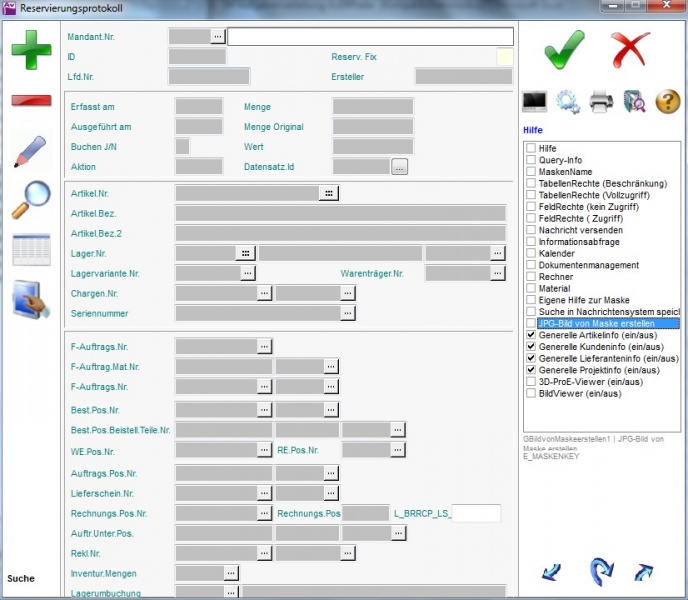Click the Suche label at bottom left
Viewport: 688px width, 600px height.
click(21, 578)
